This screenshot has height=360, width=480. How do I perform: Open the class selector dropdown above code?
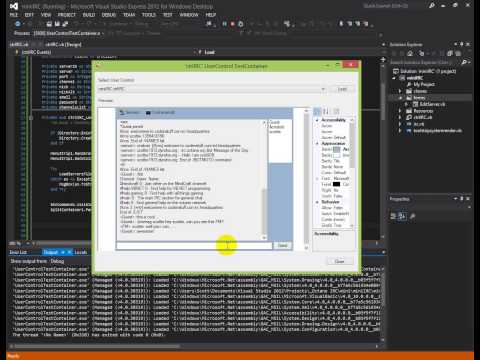click(x=106, y=52)
